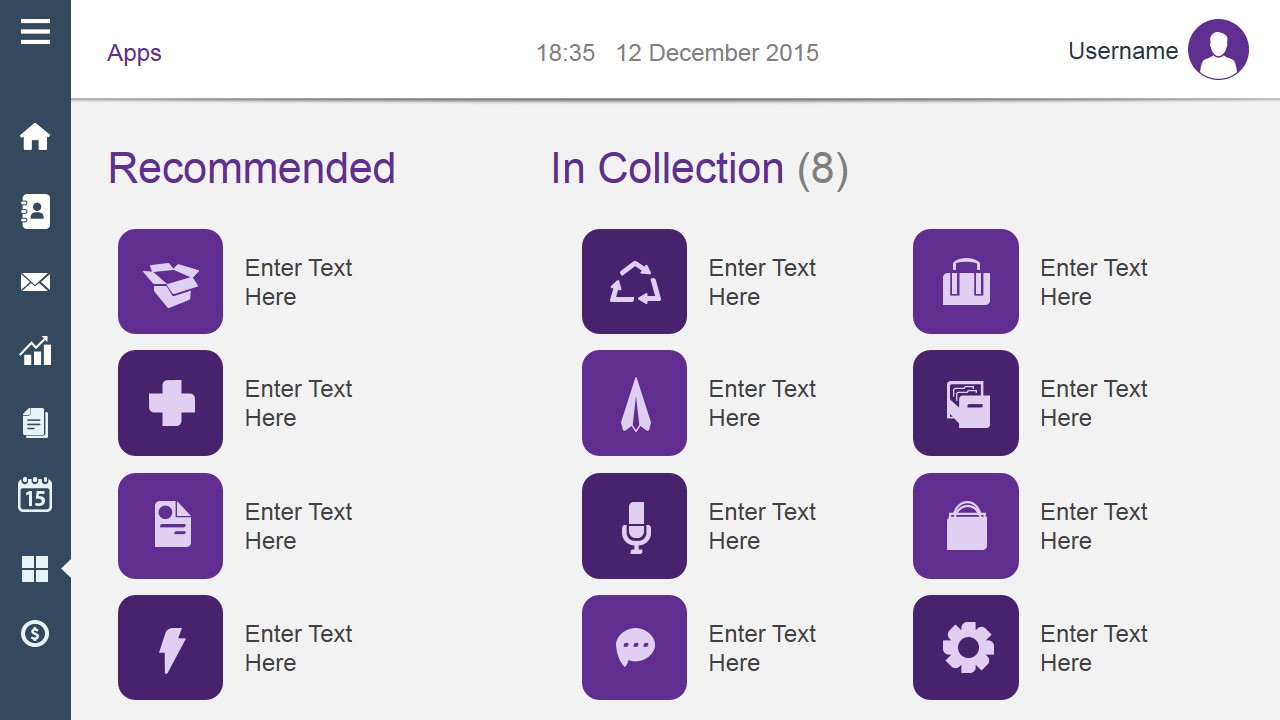Open the chat bubble app tile
This screenshot has height=720, width=1280.
[634, 647]
